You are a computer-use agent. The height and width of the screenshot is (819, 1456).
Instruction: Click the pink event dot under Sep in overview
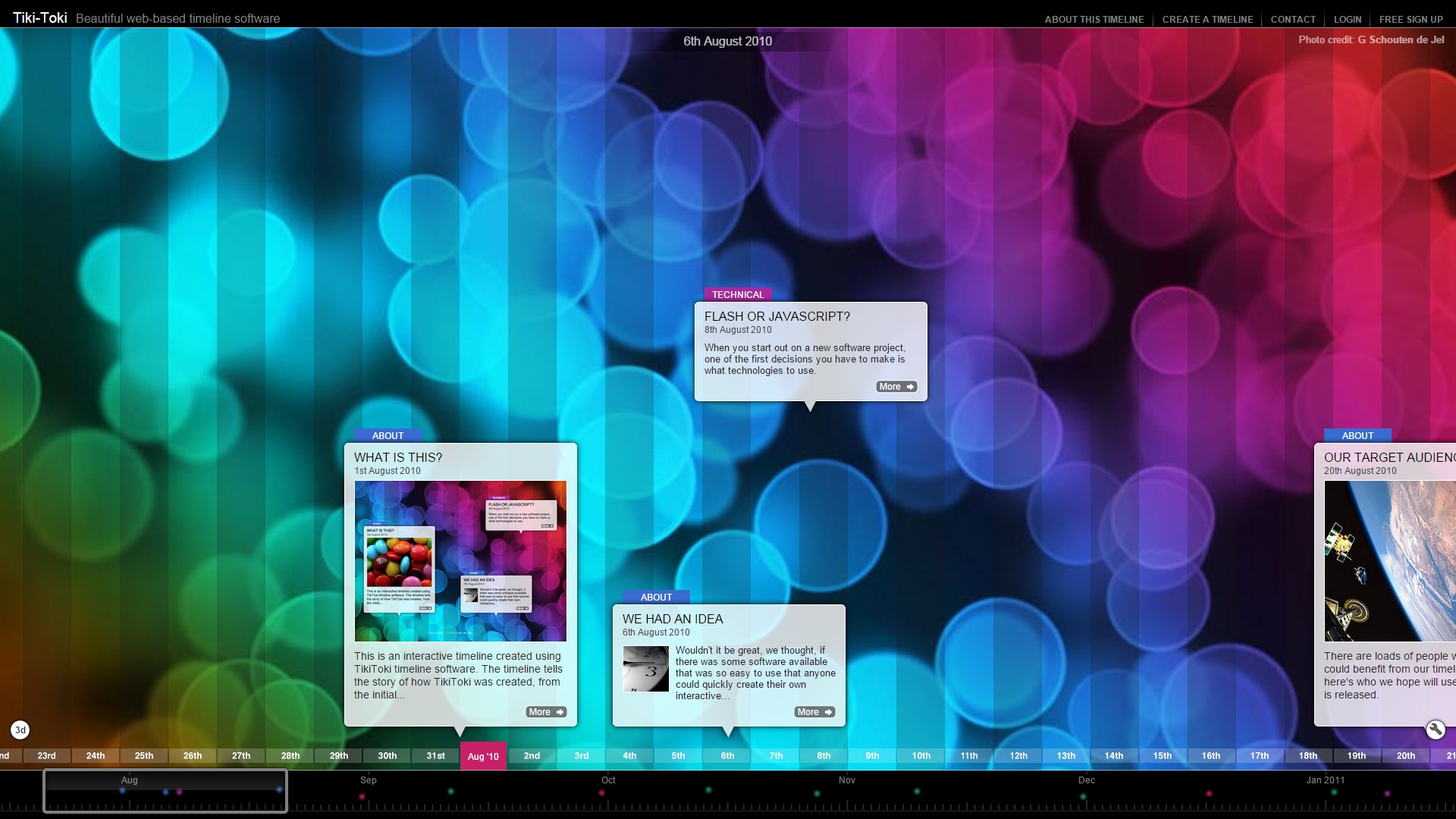click(x=362, y=796)
